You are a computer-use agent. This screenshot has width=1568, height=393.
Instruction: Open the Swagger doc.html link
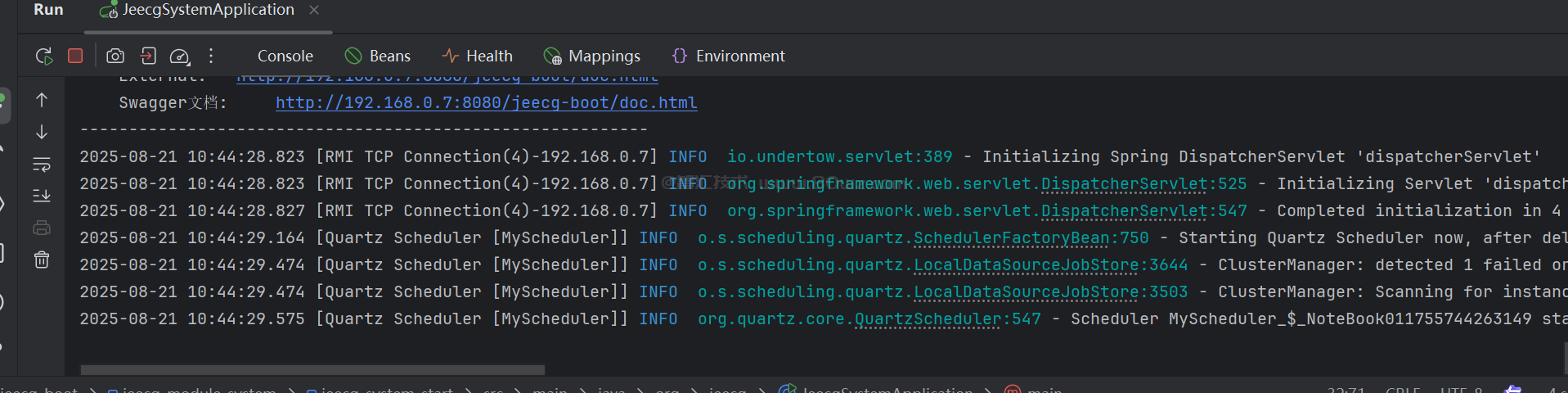tap(487, 102)
